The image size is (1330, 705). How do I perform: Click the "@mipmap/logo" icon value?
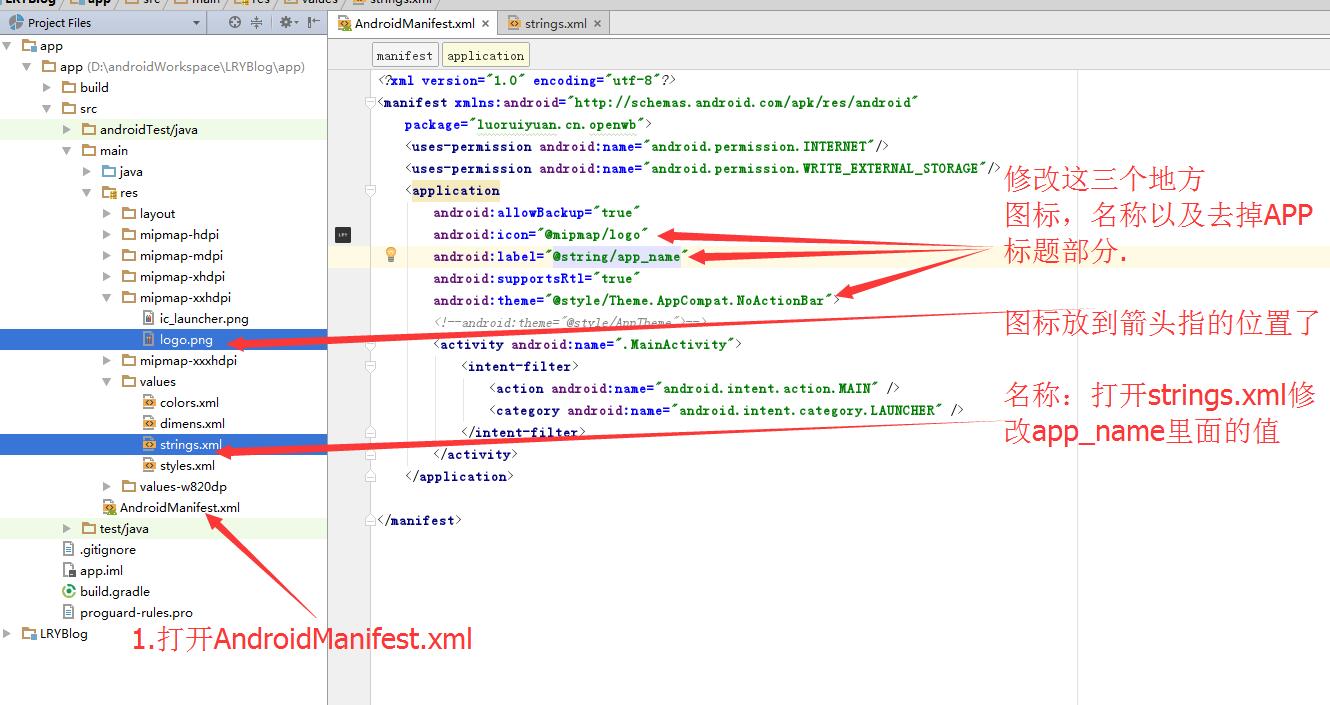click(x=596, y=235)
